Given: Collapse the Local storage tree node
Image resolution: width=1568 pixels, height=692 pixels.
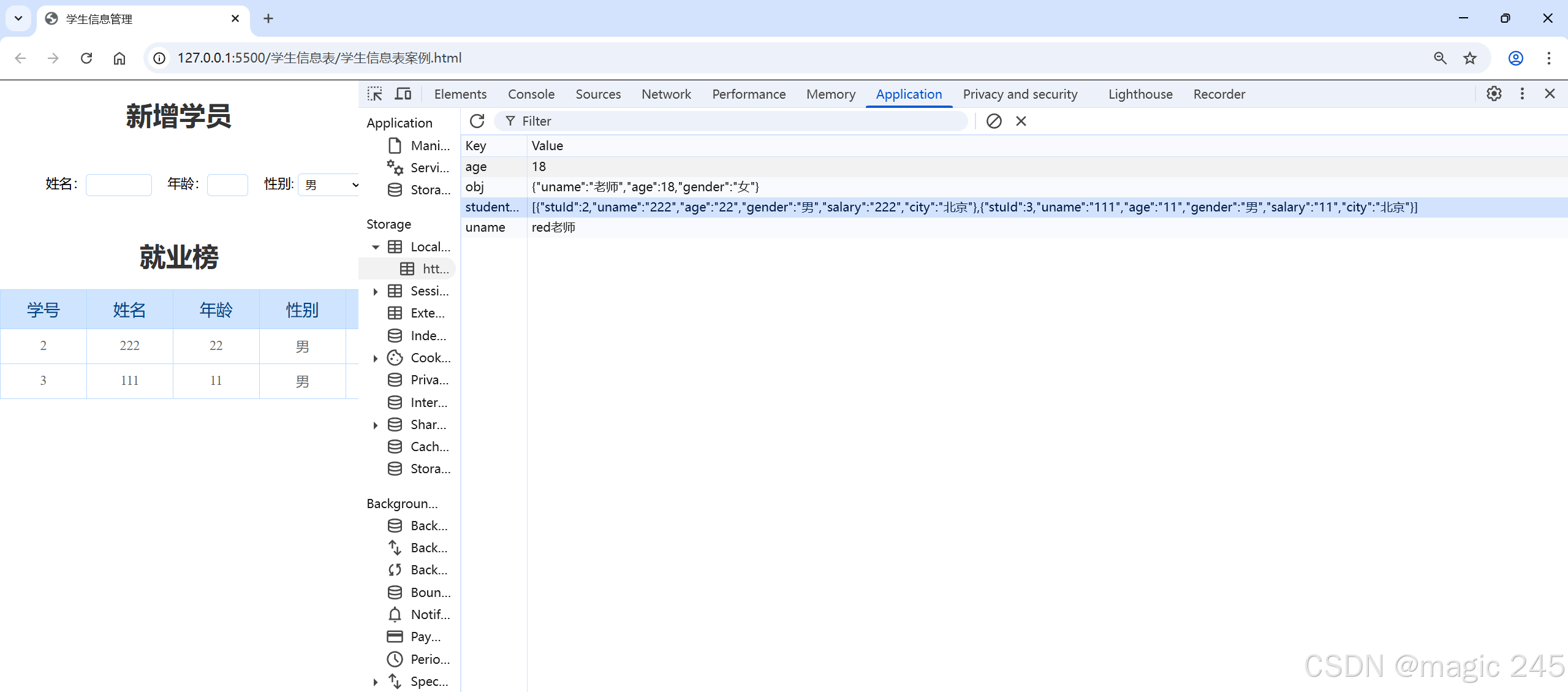Looking at the screenshot, I should tap(376, 247).
